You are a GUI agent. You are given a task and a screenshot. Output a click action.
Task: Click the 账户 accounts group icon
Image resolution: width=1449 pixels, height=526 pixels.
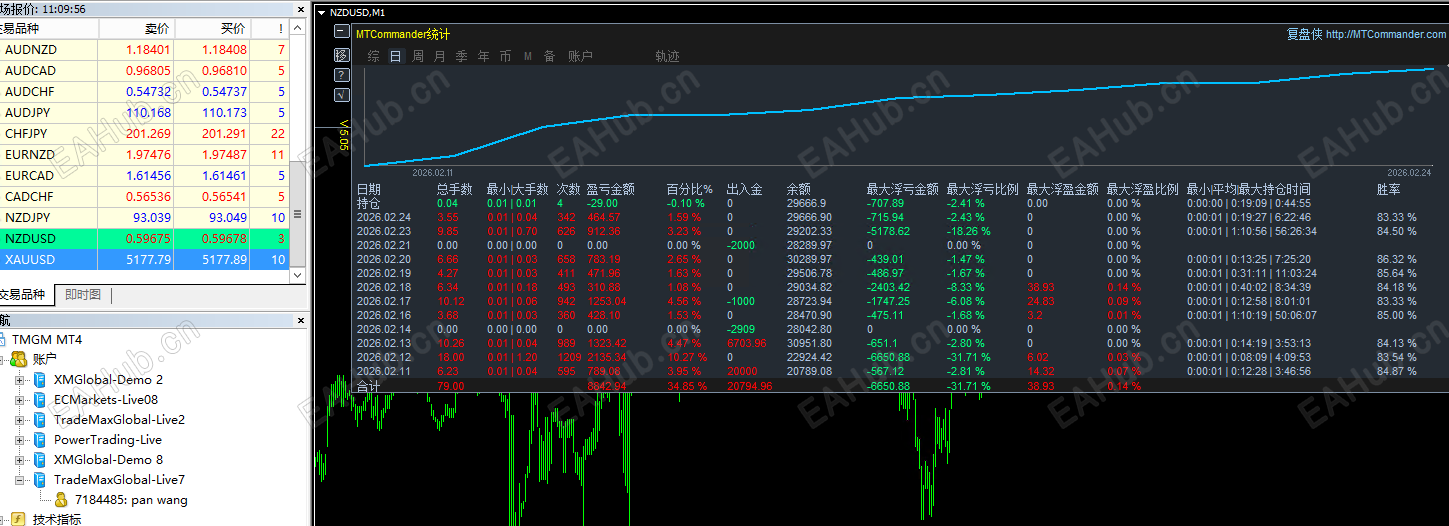click(x=18, y=359)
